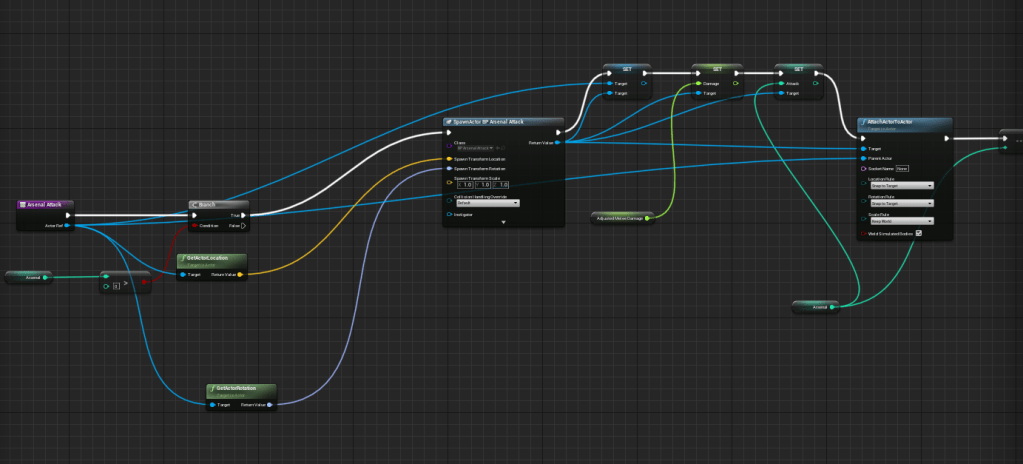The image size is (1023, 464).
Task: Click the SpawnActor Instigator input pin
Action: [x=448, y=213]
